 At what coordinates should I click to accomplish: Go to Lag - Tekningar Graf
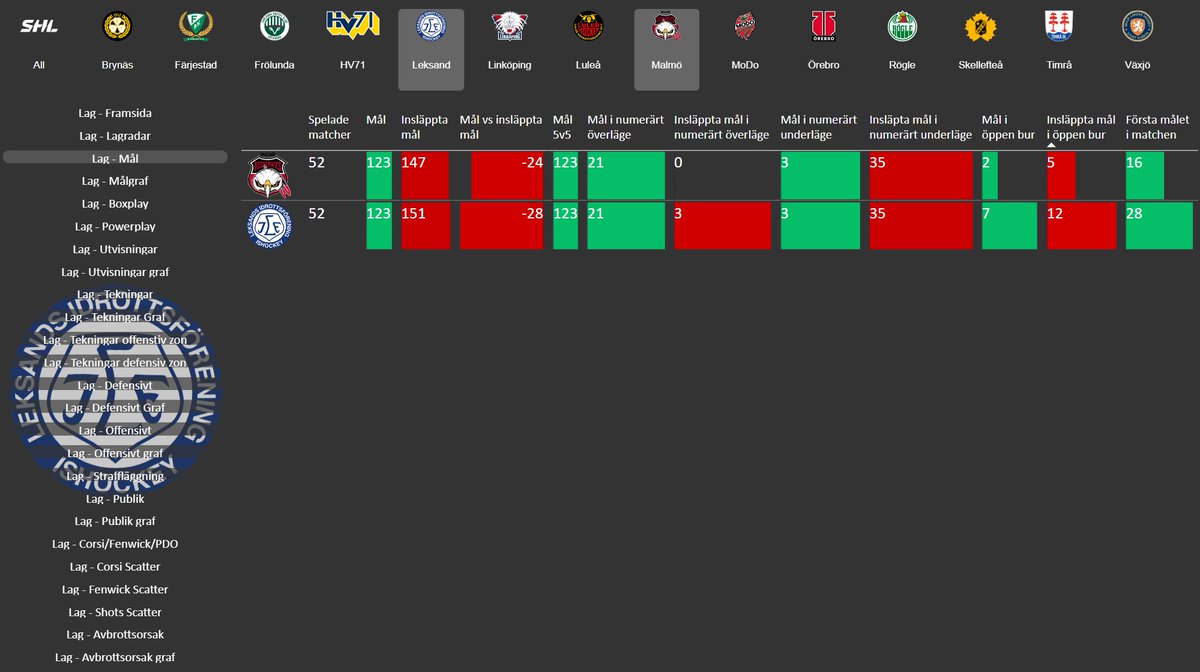(x=115, y=317)
